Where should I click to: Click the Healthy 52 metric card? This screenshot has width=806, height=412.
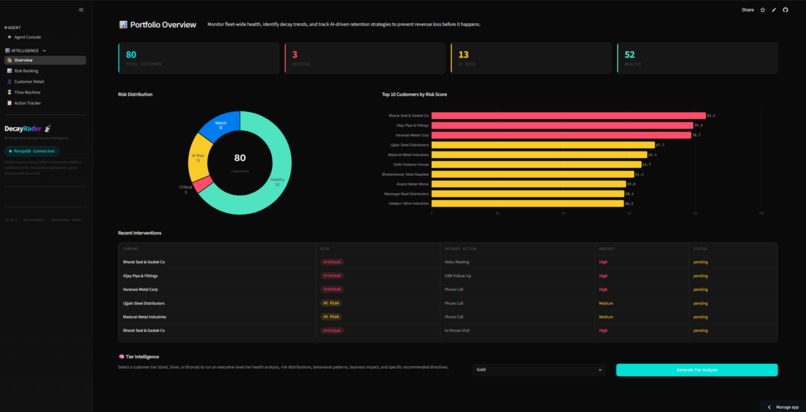(698, 58)
